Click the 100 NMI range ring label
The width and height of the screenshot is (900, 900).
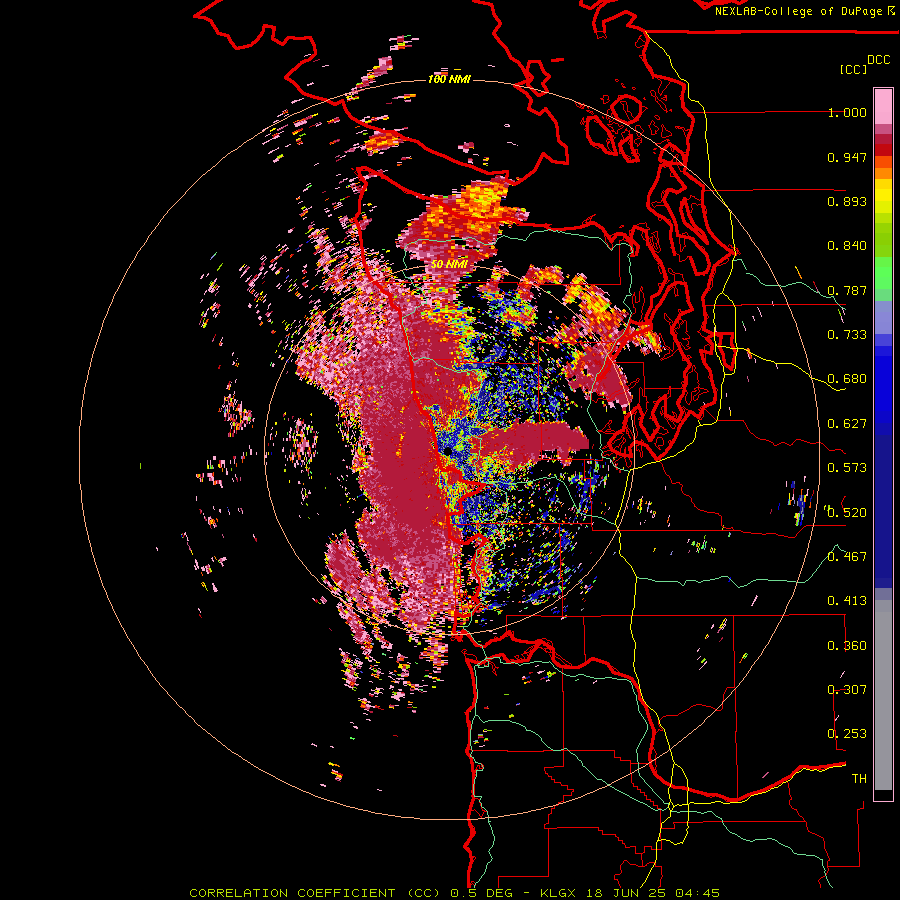(449, 79)
